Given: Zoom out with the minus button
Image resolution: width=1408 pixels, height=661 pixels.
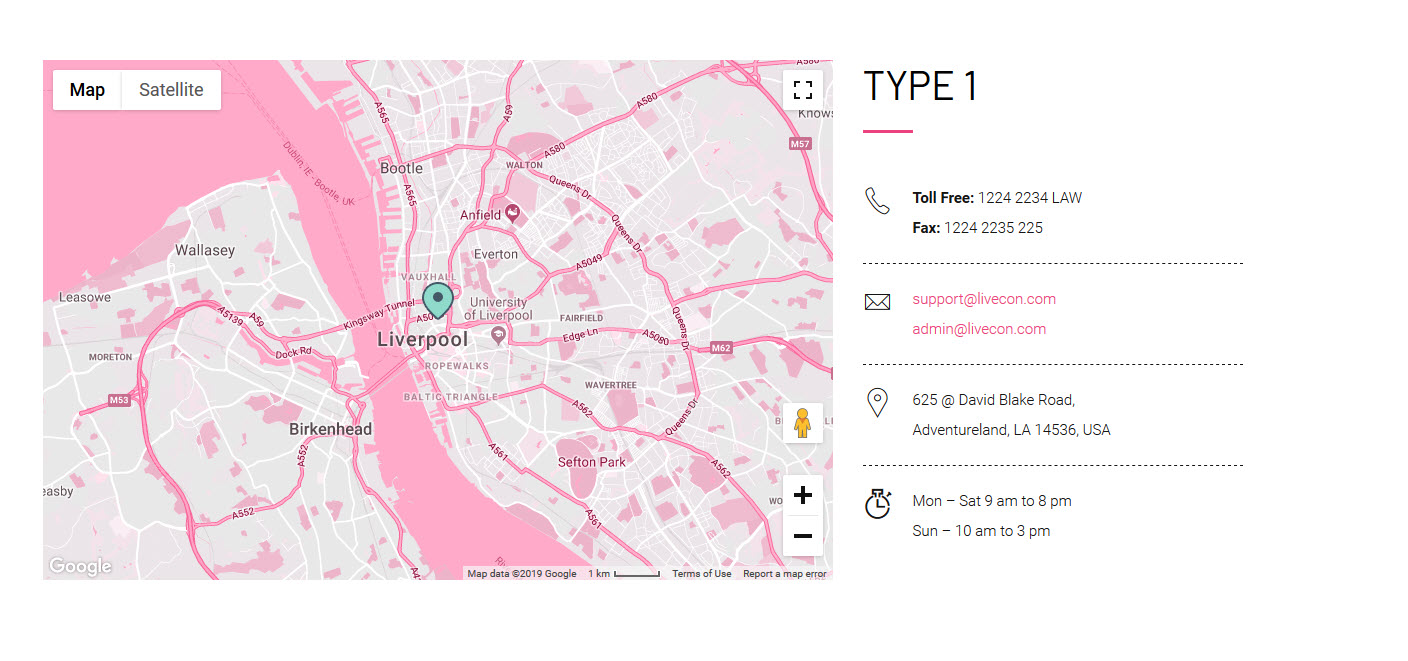Looking at the screenshot, I should [802, 536].
